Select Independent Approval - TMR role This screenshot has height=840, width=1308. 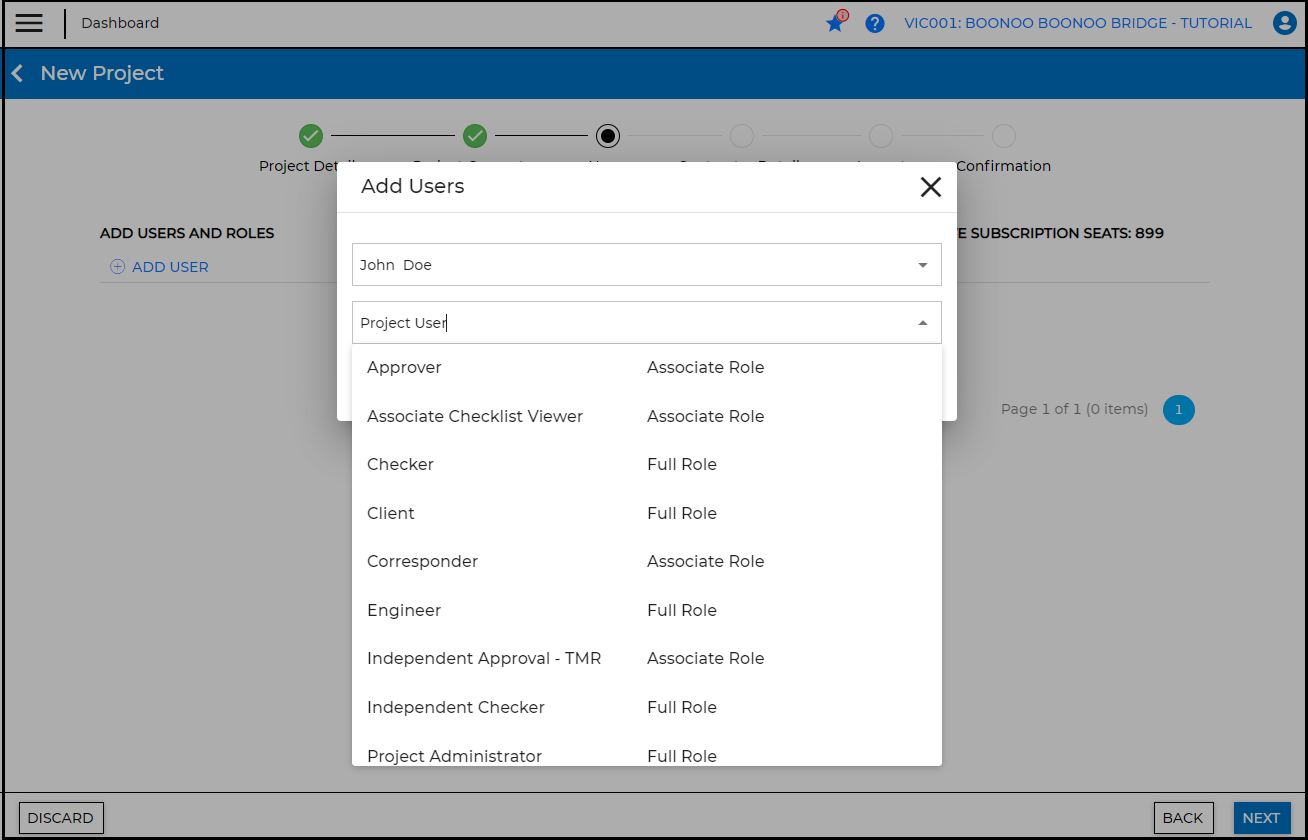coord(484,659)
